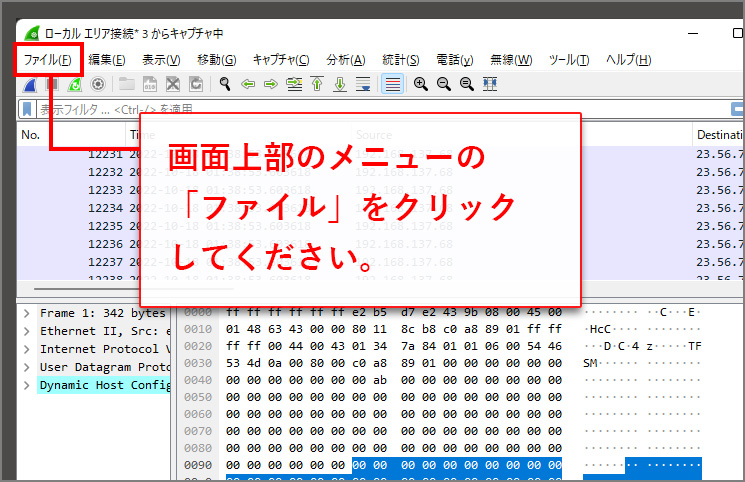Click ASCII text 'SM' in bytes pane
The height and width of the screenshot is (482, 745).
(590, 364)
